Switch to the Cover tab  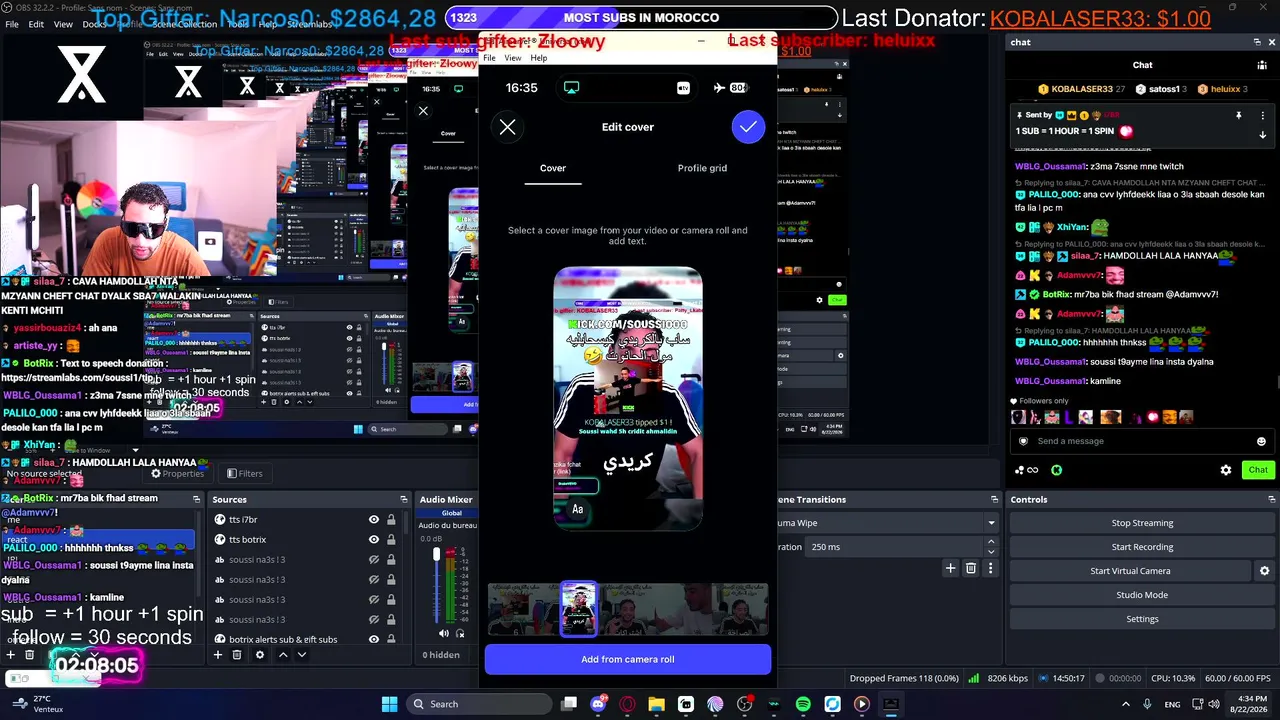(x=553, y=168)
